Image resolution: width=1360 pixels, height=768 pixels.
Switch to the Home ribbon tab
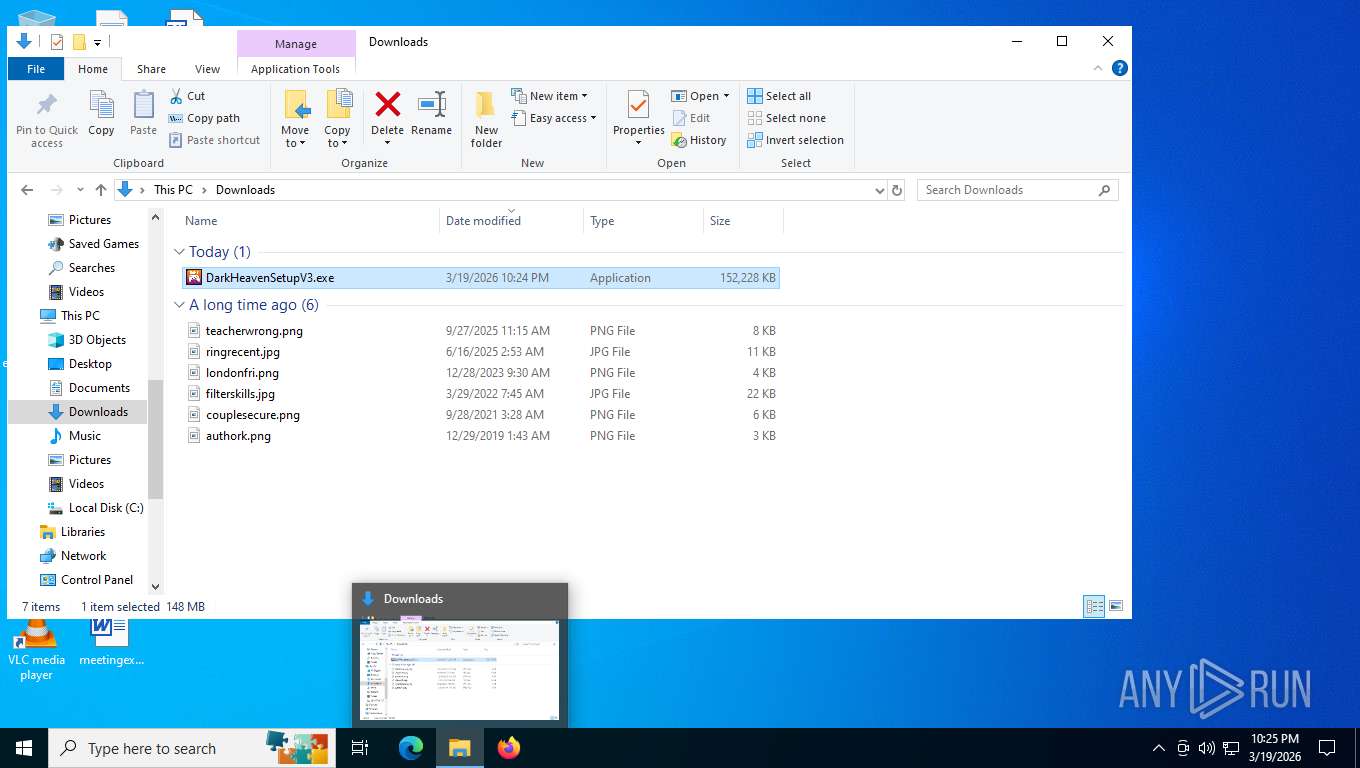[93, 69]
